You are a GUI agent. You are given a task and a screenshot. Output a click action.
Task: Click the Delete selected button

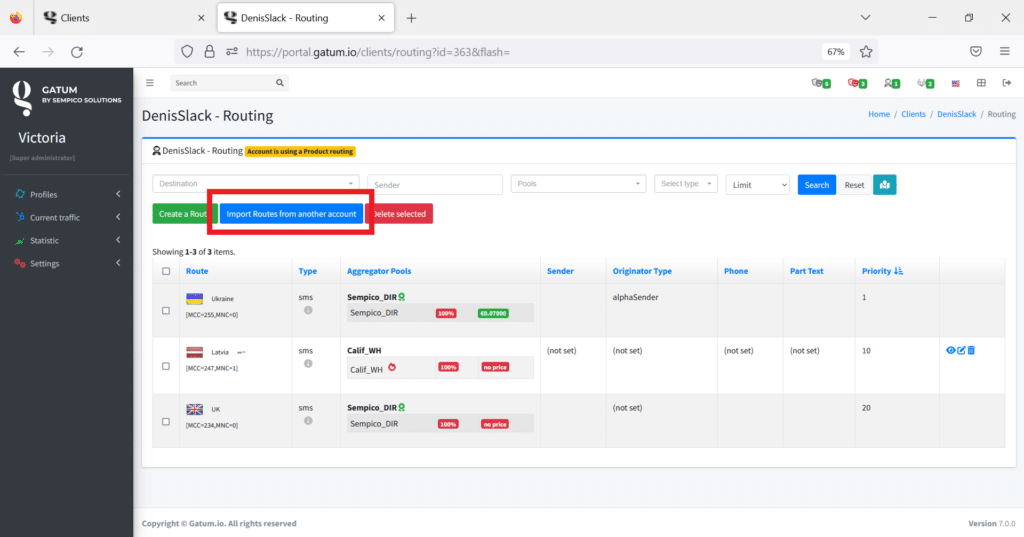pos(399,214)
